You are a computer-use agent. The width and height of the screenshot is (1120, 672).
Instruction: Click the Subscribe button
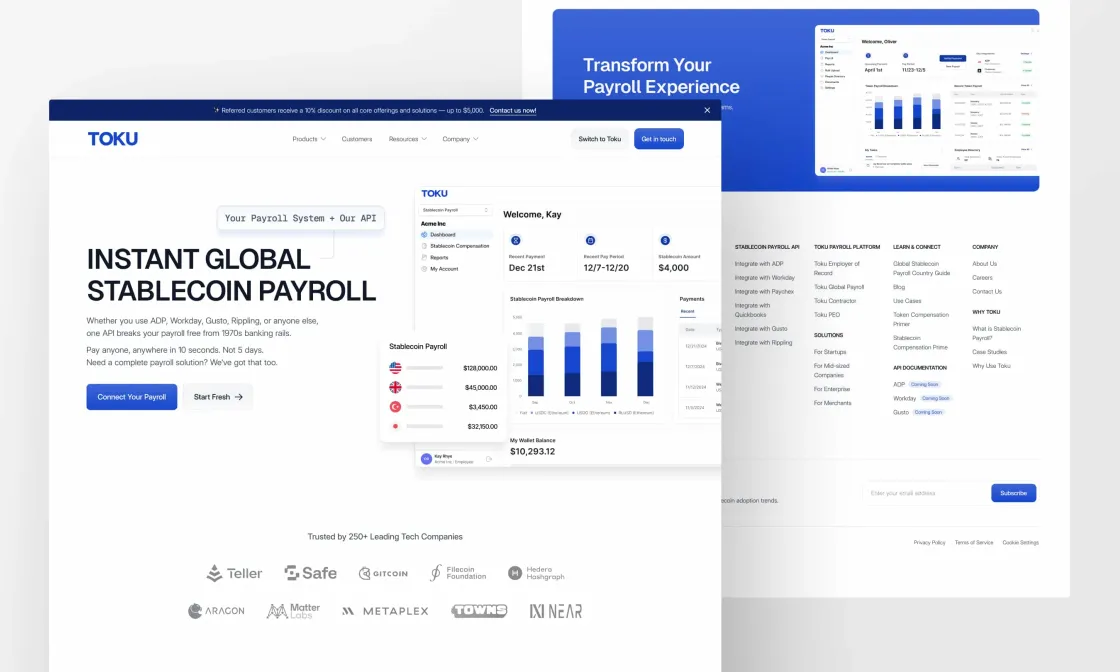[x=1014, y=493]
